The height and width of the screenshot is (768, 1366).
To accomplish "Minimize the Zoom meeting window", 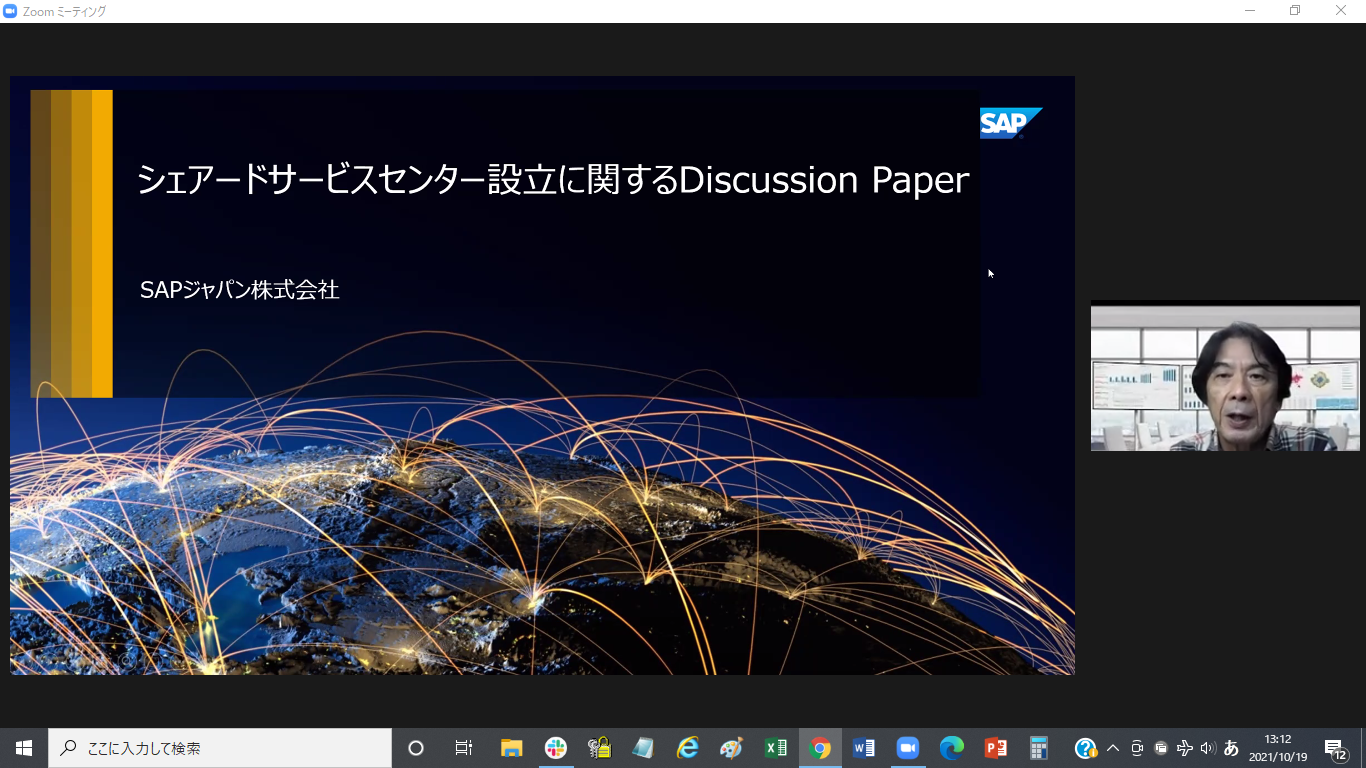I will pos(1250,11).
